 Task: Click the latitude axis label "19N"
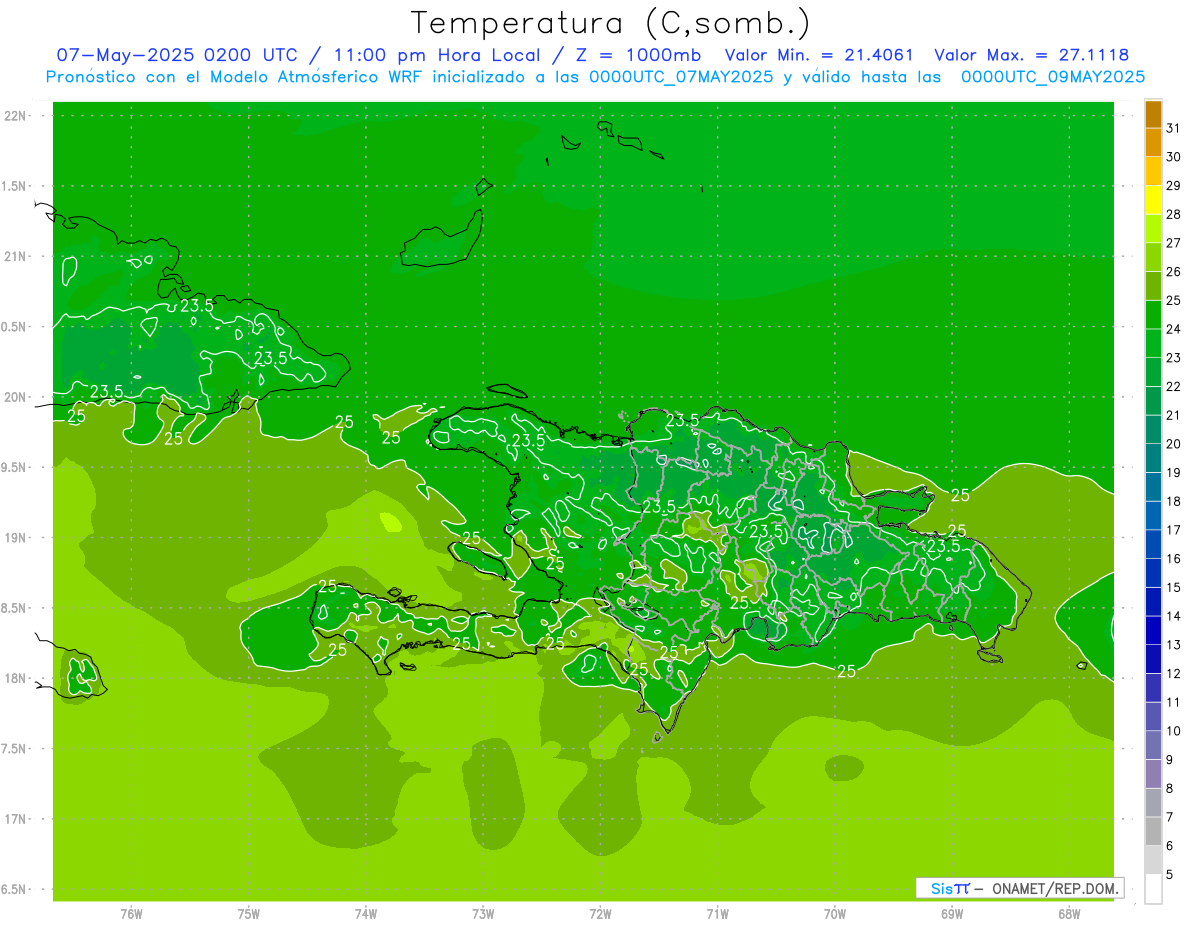click(x=16, y=538)
